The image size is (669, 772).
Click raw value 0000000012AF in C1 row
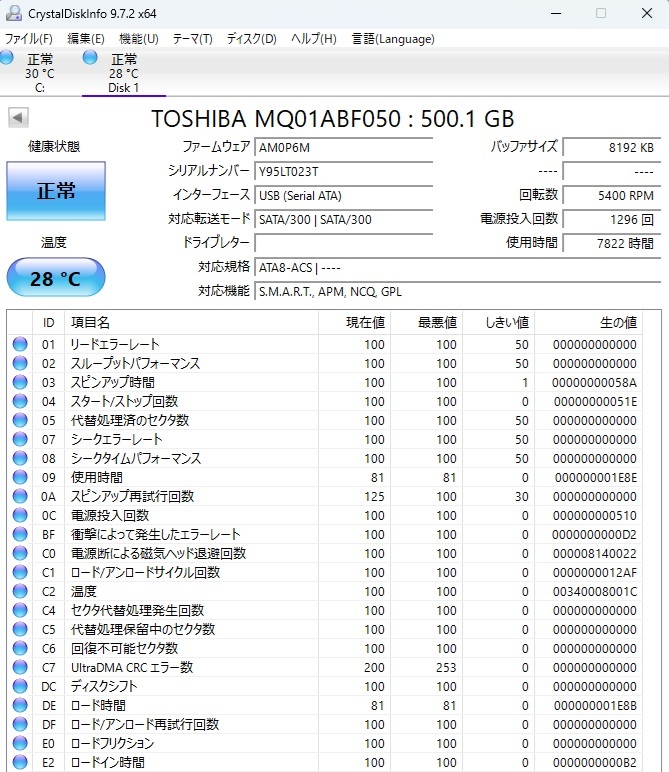coord(595,572)
